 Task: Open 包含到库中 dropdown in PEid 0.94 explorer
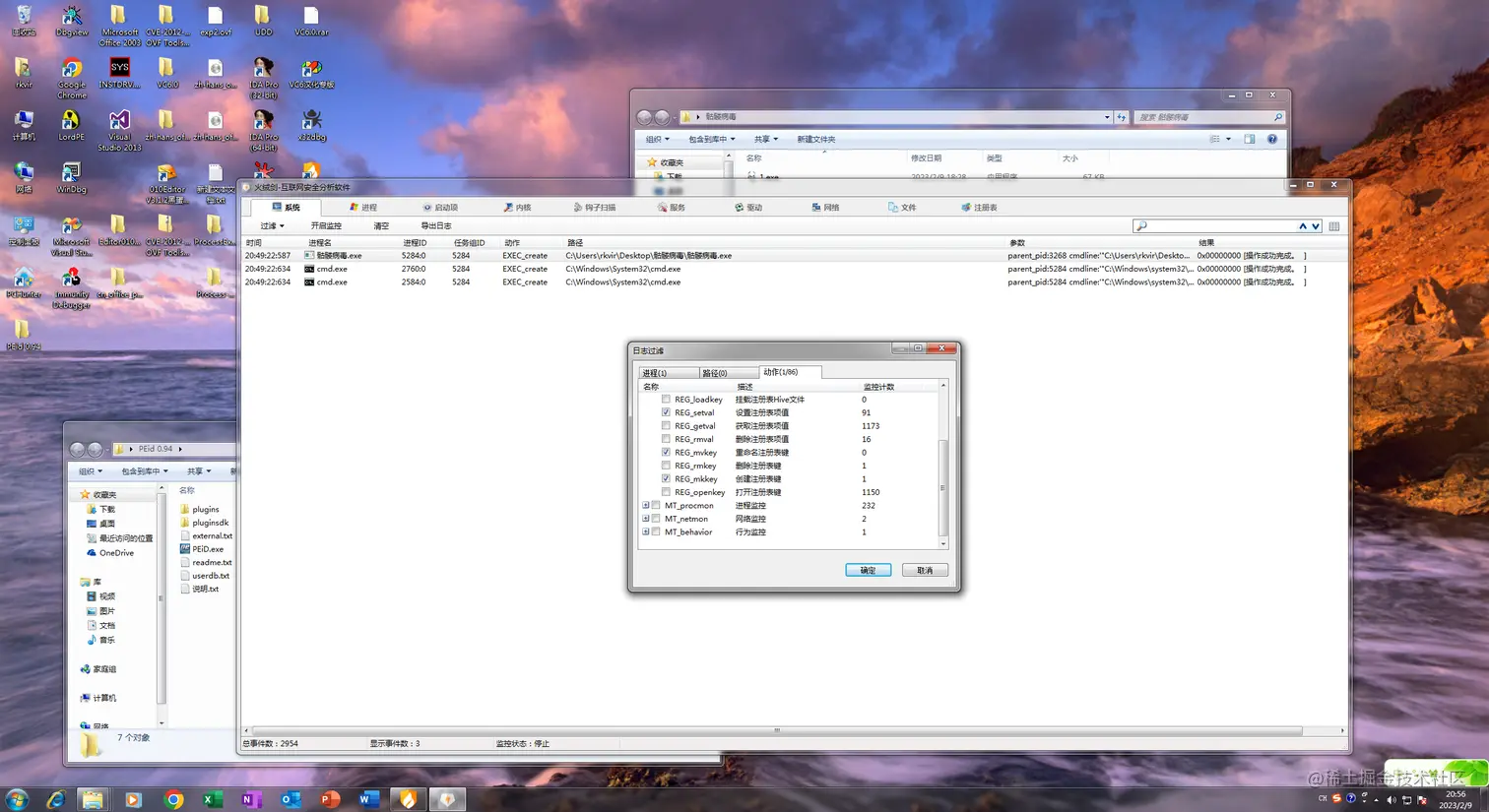pyautogui.click(x=145, y=471)
